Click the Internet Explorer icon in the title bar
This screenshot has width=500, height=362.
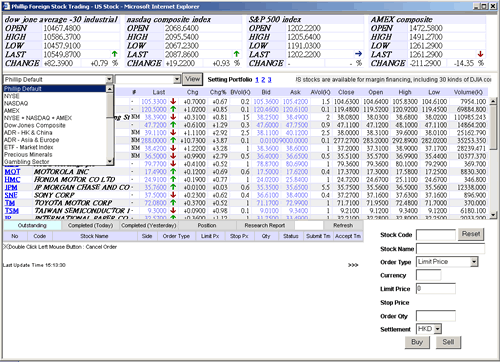pos(6,6)
